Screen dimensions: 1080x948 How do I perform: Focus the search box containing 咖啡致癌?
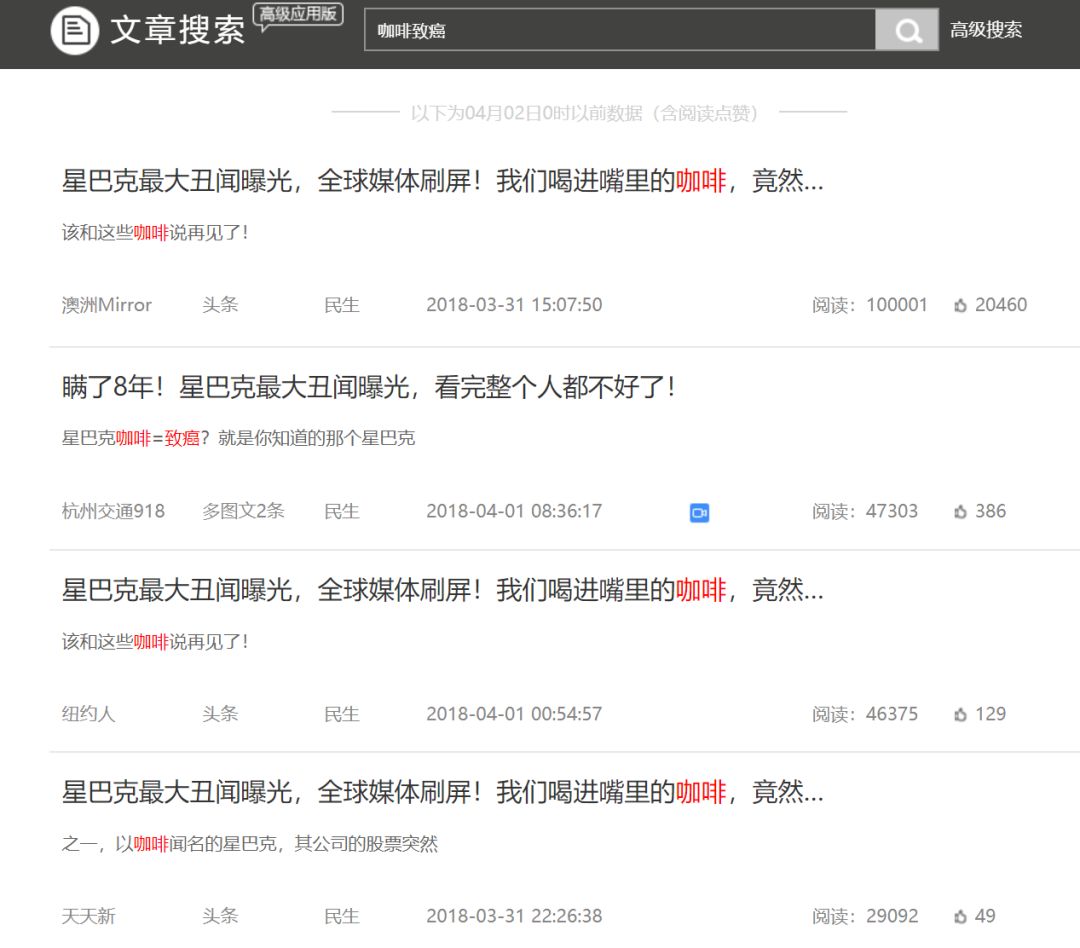[x=620, y=30]
